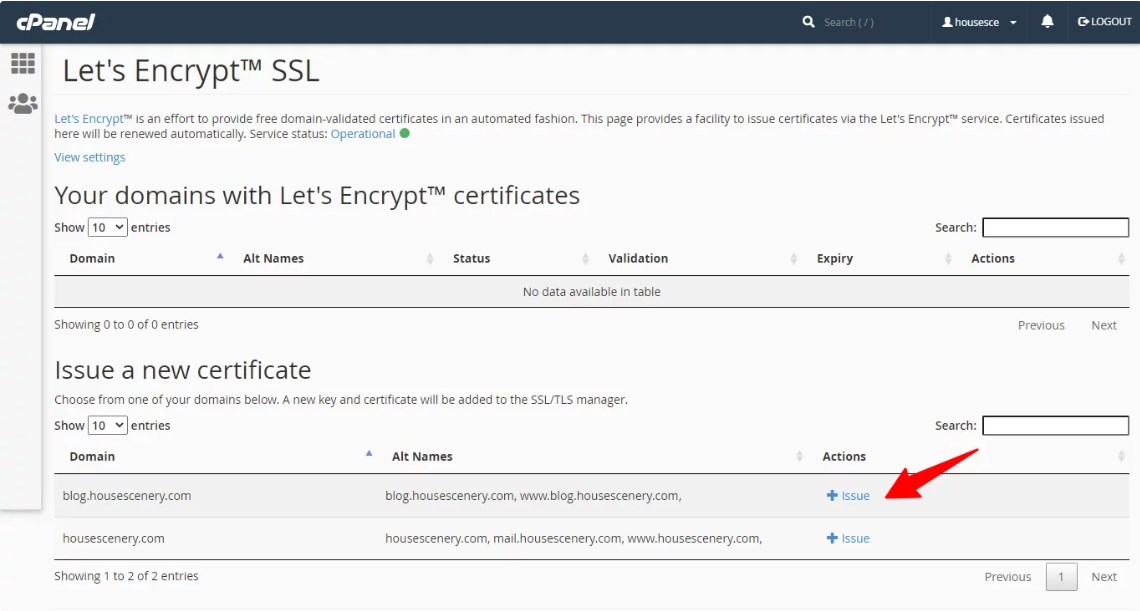Go to page 1 in bottom pagination
This screenshot has width=1140, height=611.
pyautogui.click(x=1061, y=576)
